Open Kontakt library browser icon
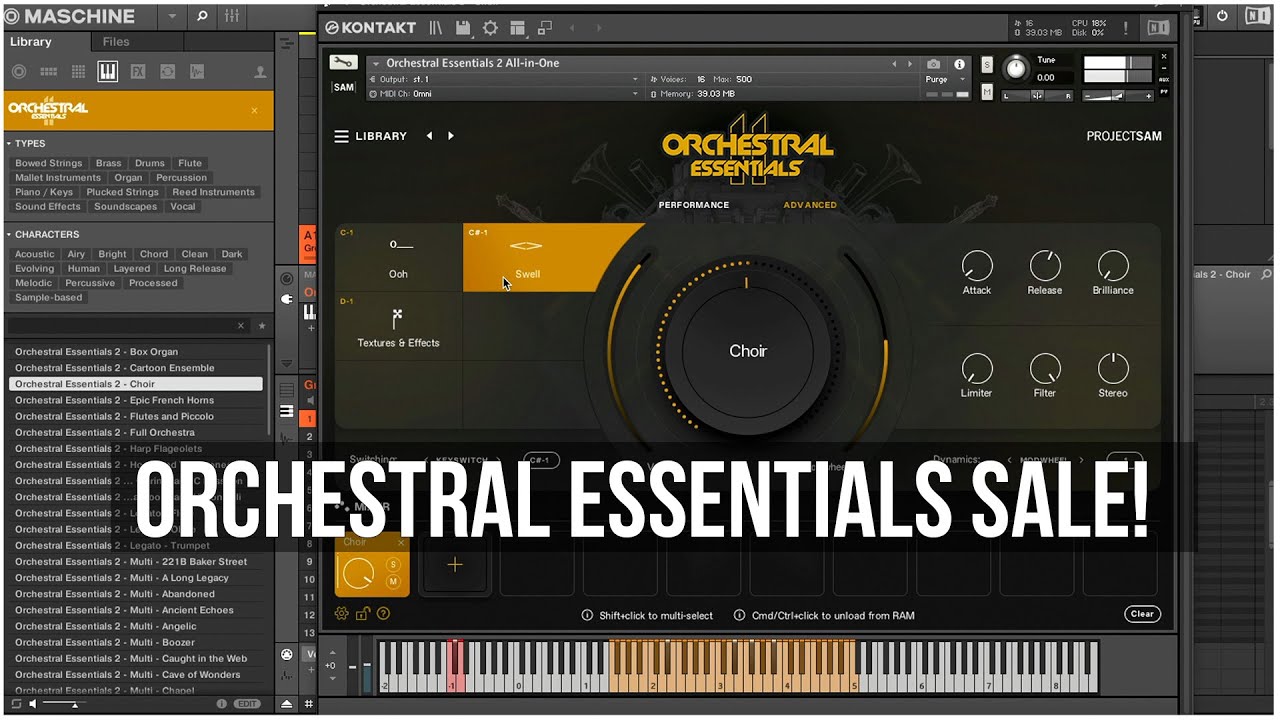 436,28
